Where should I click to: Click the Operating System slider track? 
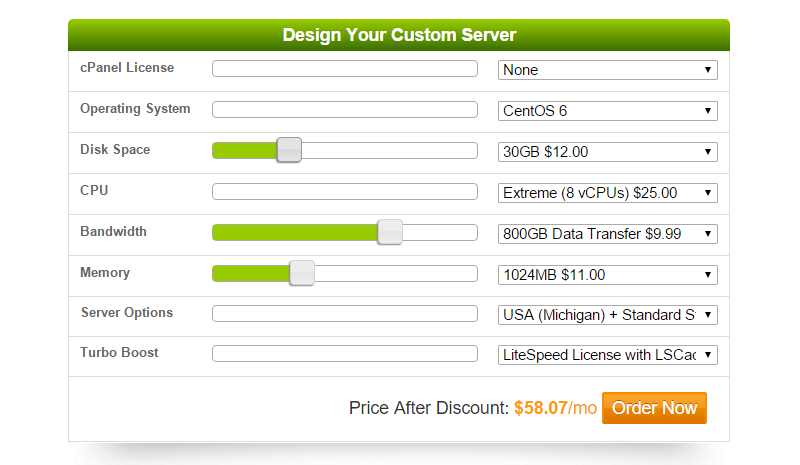click(345, 109)
